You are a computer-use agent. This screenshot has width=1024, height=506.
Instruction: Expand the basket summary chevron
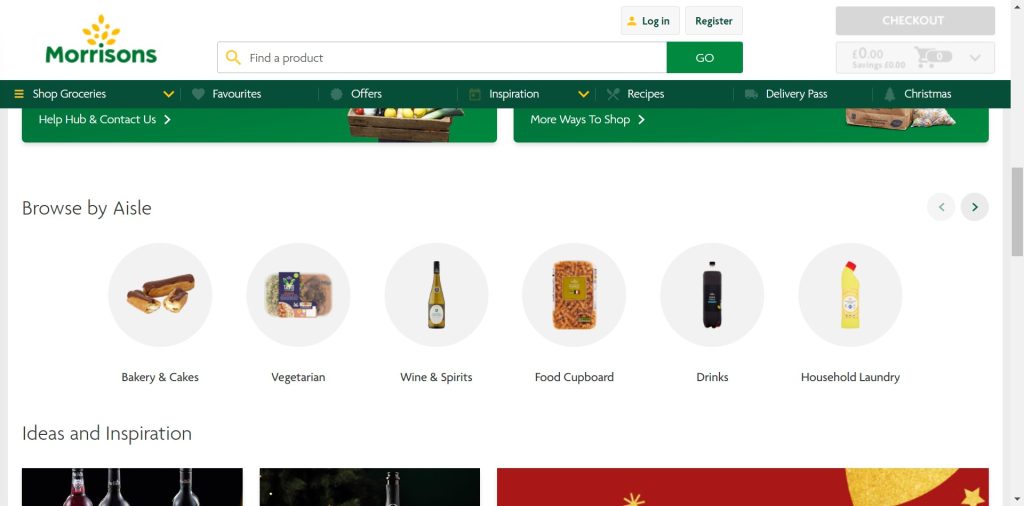point(975,58)
